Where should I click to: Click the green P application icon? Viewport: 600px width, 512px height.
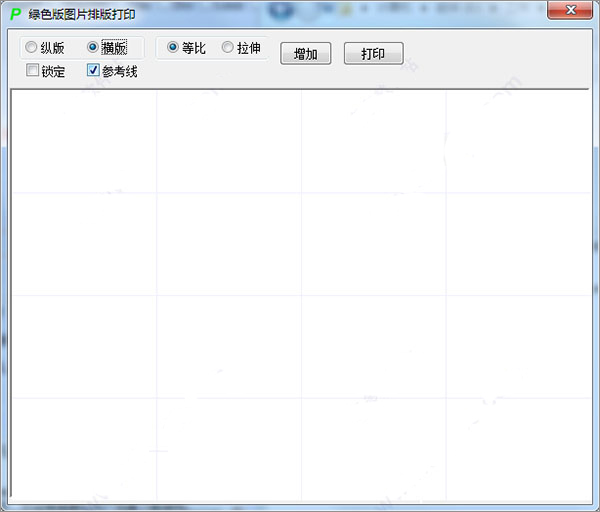tap(15, 15)
